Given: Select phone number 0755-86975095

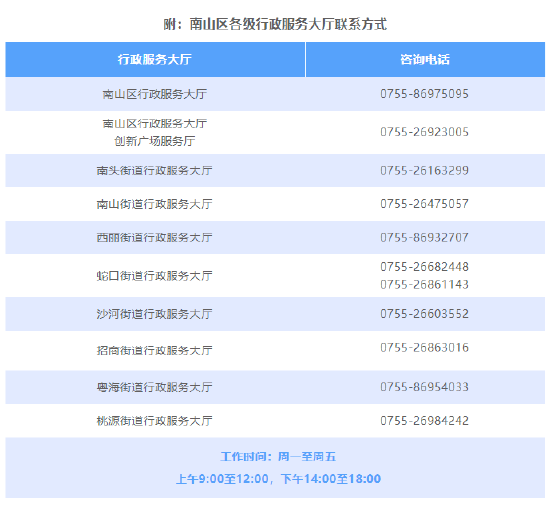Looking at the screenshot, I should (x=425, y=94).
